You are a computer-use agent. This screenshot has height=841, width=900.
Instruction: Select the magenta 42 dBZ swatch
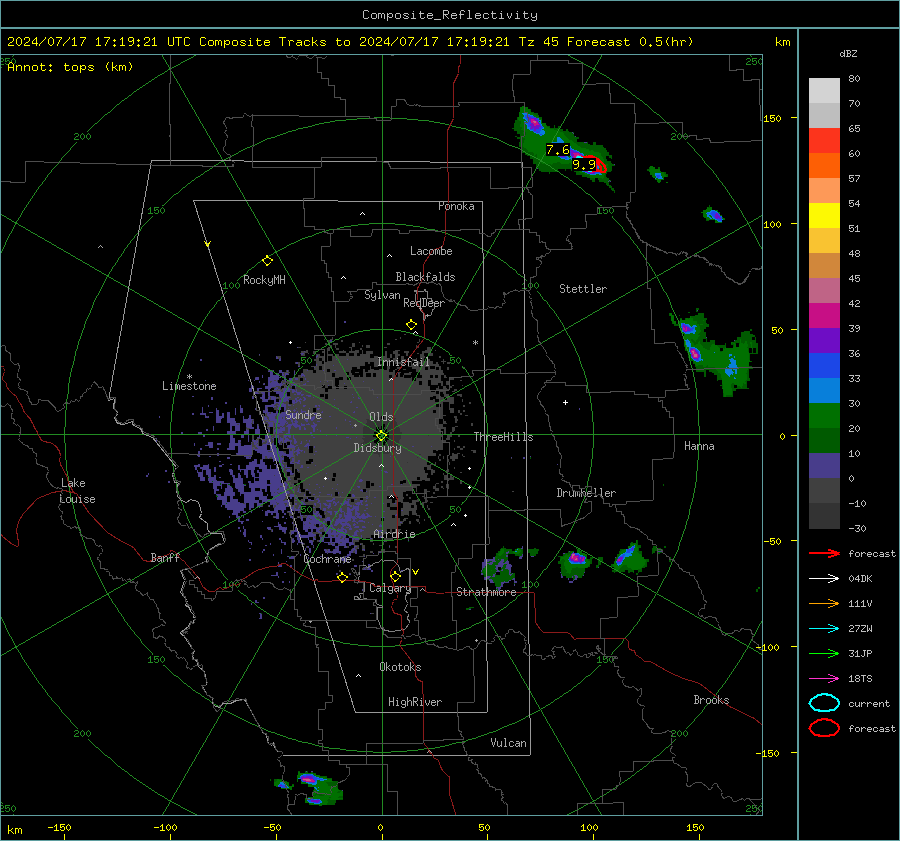[x=824, y=315]
